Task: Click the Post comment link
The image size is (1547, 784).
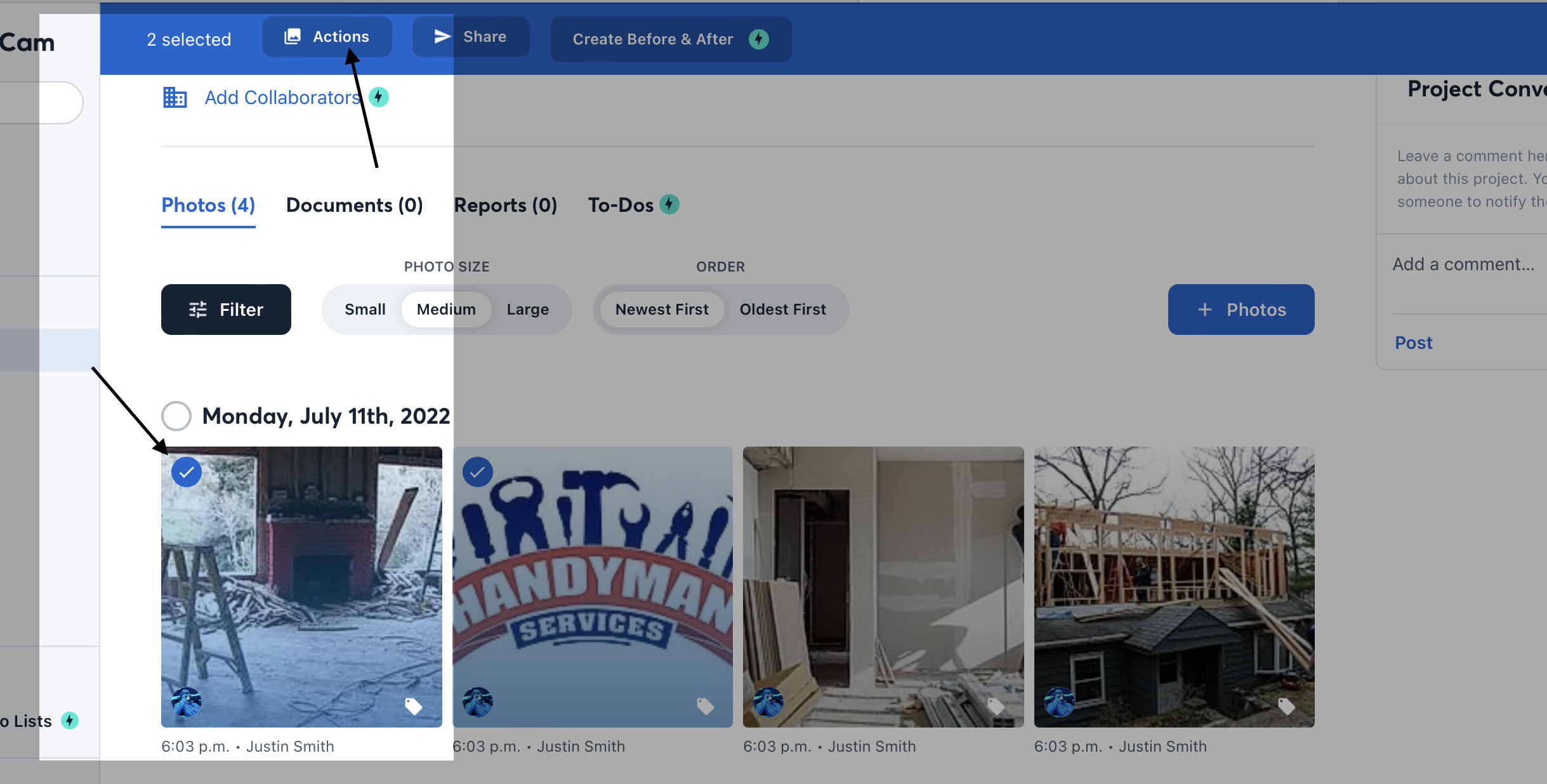Action: tap(1413, 343)
